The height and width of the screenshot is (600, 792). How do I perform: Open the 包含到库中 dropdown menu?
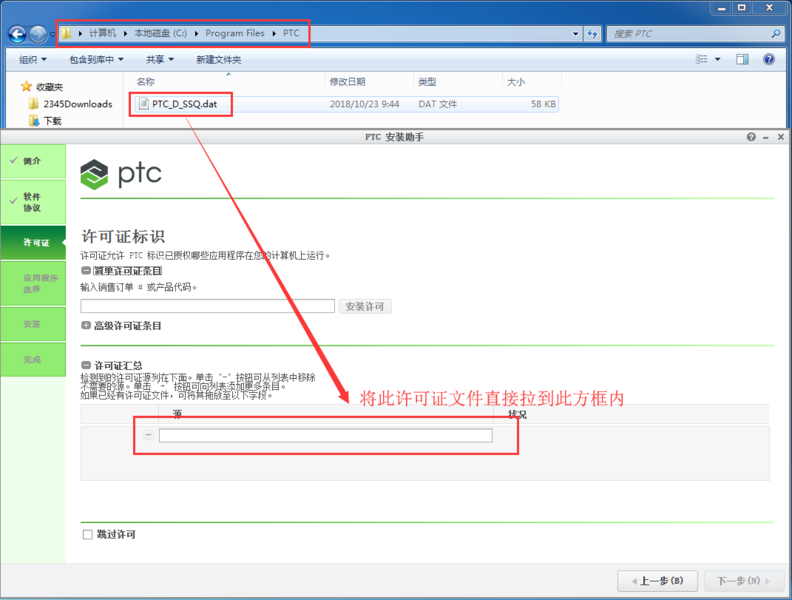96,60
